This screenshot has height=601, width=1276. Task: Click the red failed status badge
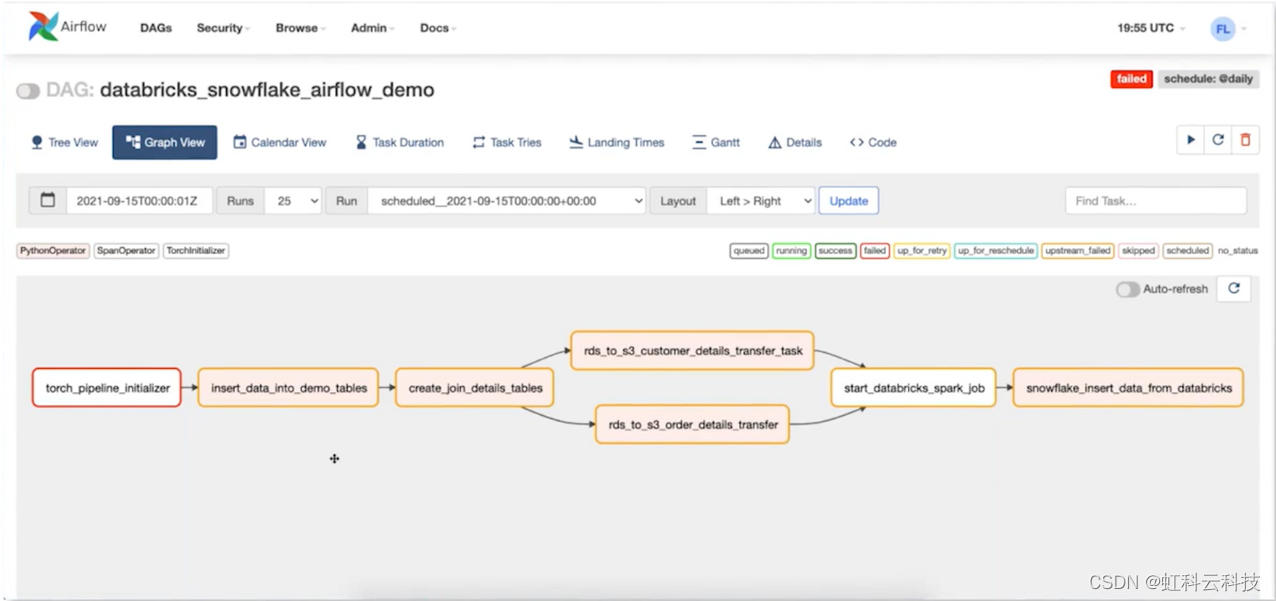coord(1131,79)
